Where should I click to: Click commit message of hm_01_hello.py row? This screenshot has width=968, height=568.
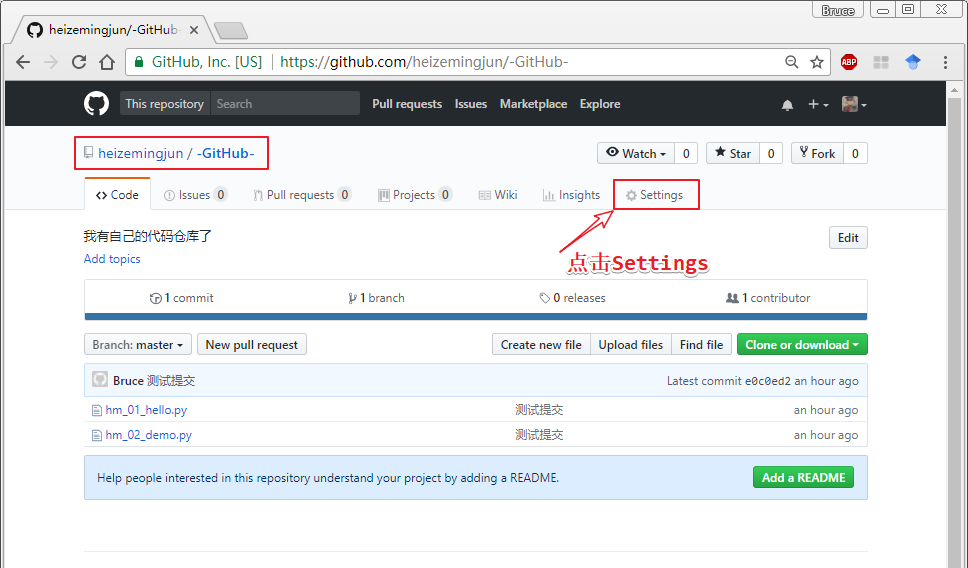click(540, 410)
